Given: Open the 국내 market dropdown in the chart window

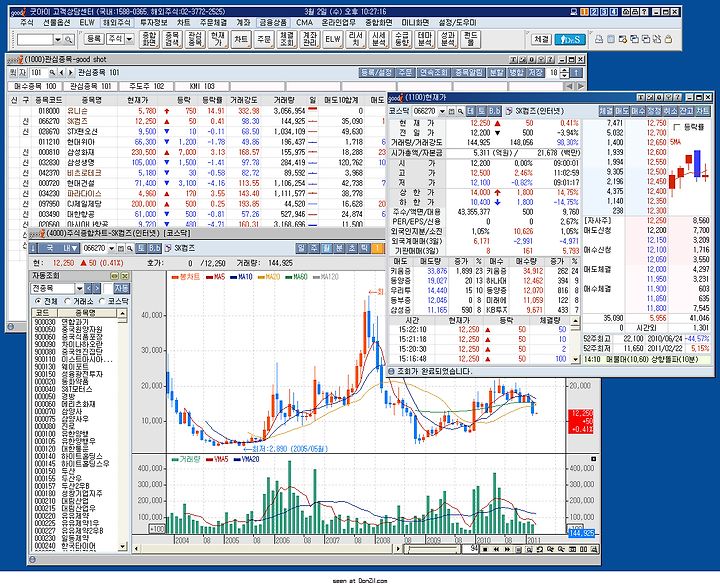Looking at the screenshot, I should 58,248.
